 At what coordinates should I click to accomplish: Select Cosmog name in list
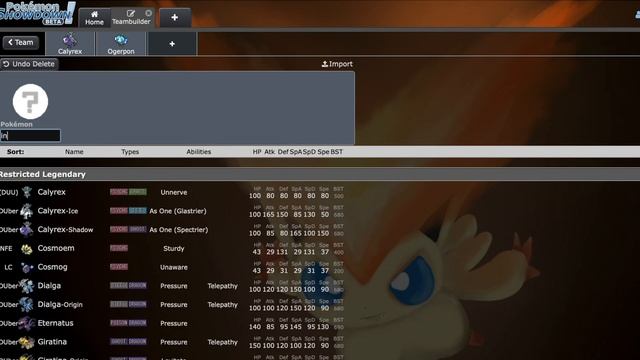[52, 267]
